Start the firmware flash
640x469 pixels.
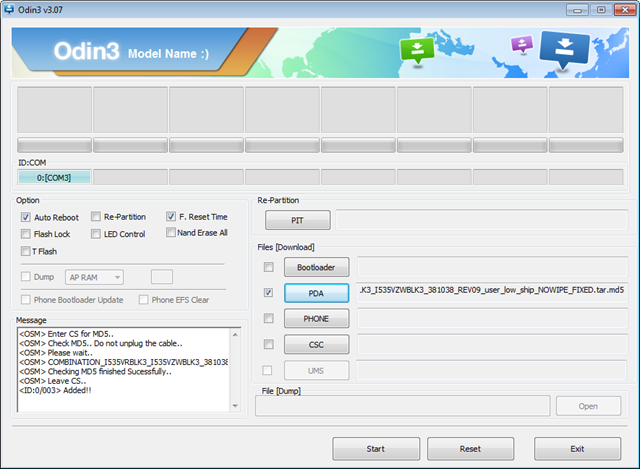(376, 449)
